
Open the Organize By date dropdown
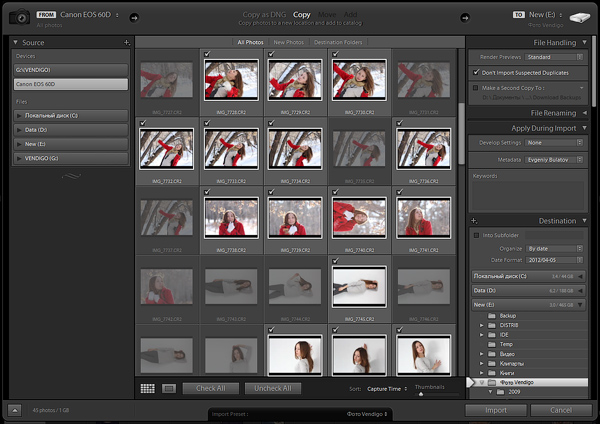tap(554, 248)
